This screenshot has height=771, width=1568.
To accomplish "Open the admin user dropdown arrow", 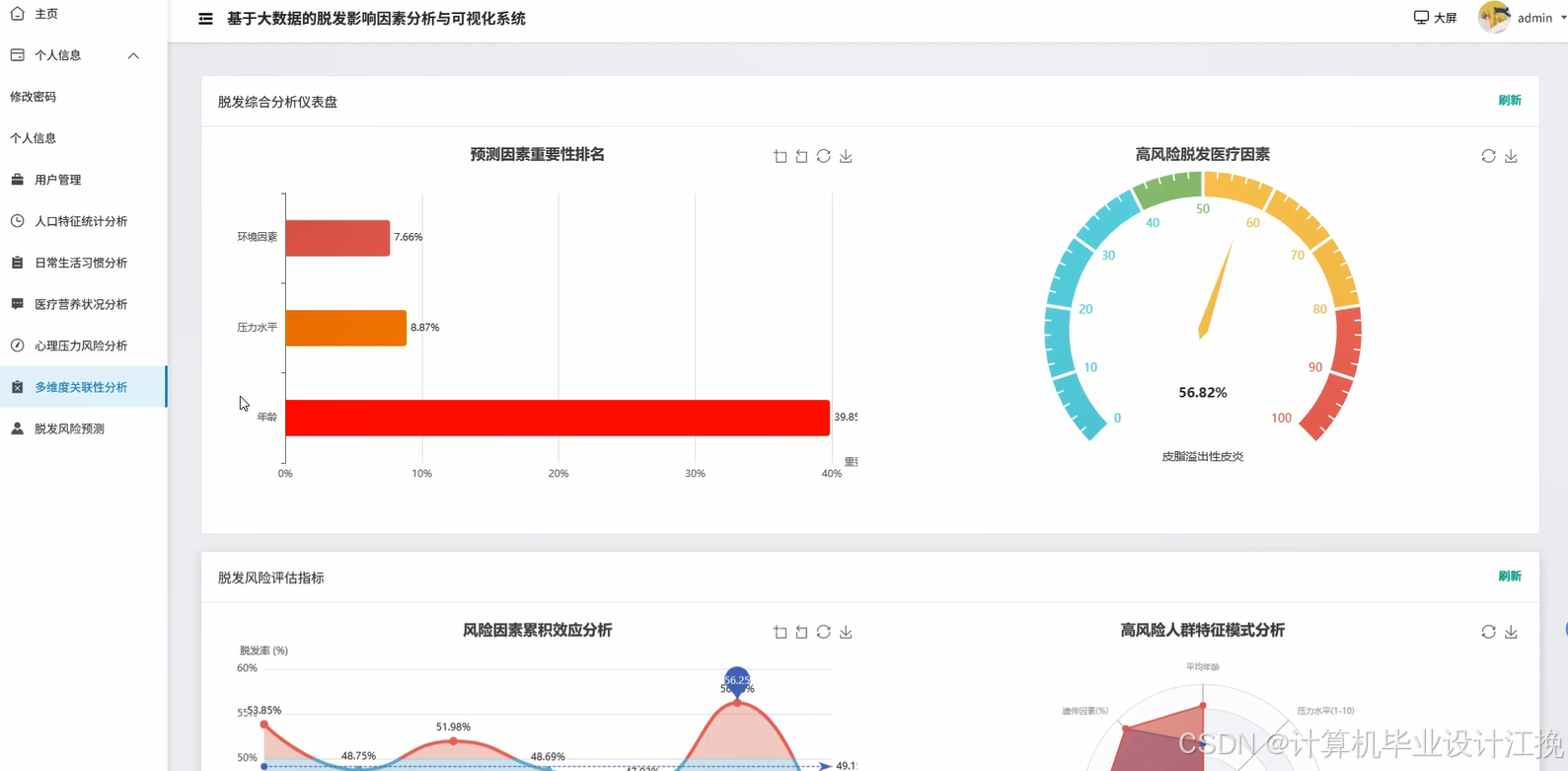I will point(1563,18).
